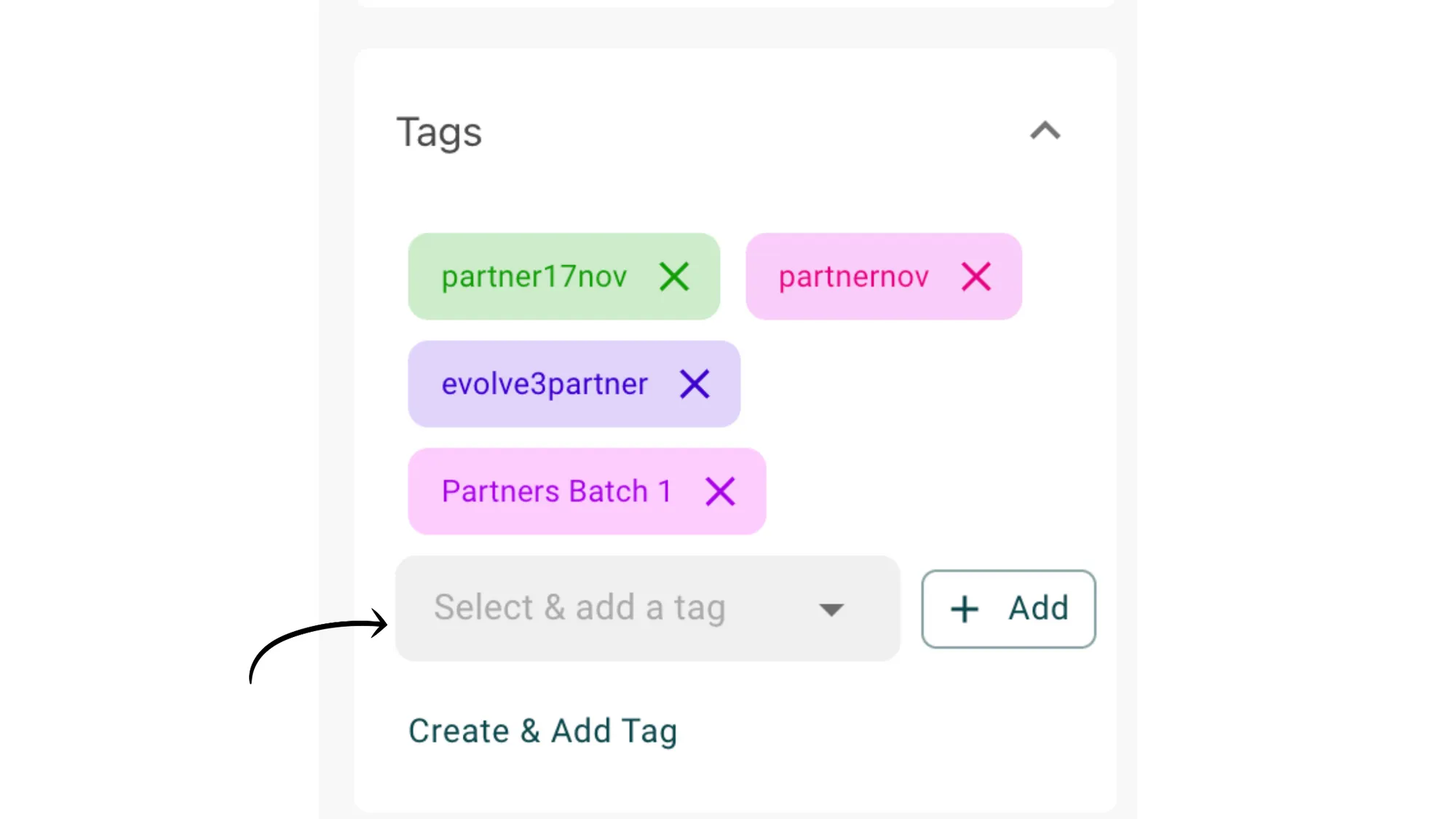Click the pink X icon beside partnernov
This screenshot has width=1456, height=819.
pos(976,277)
